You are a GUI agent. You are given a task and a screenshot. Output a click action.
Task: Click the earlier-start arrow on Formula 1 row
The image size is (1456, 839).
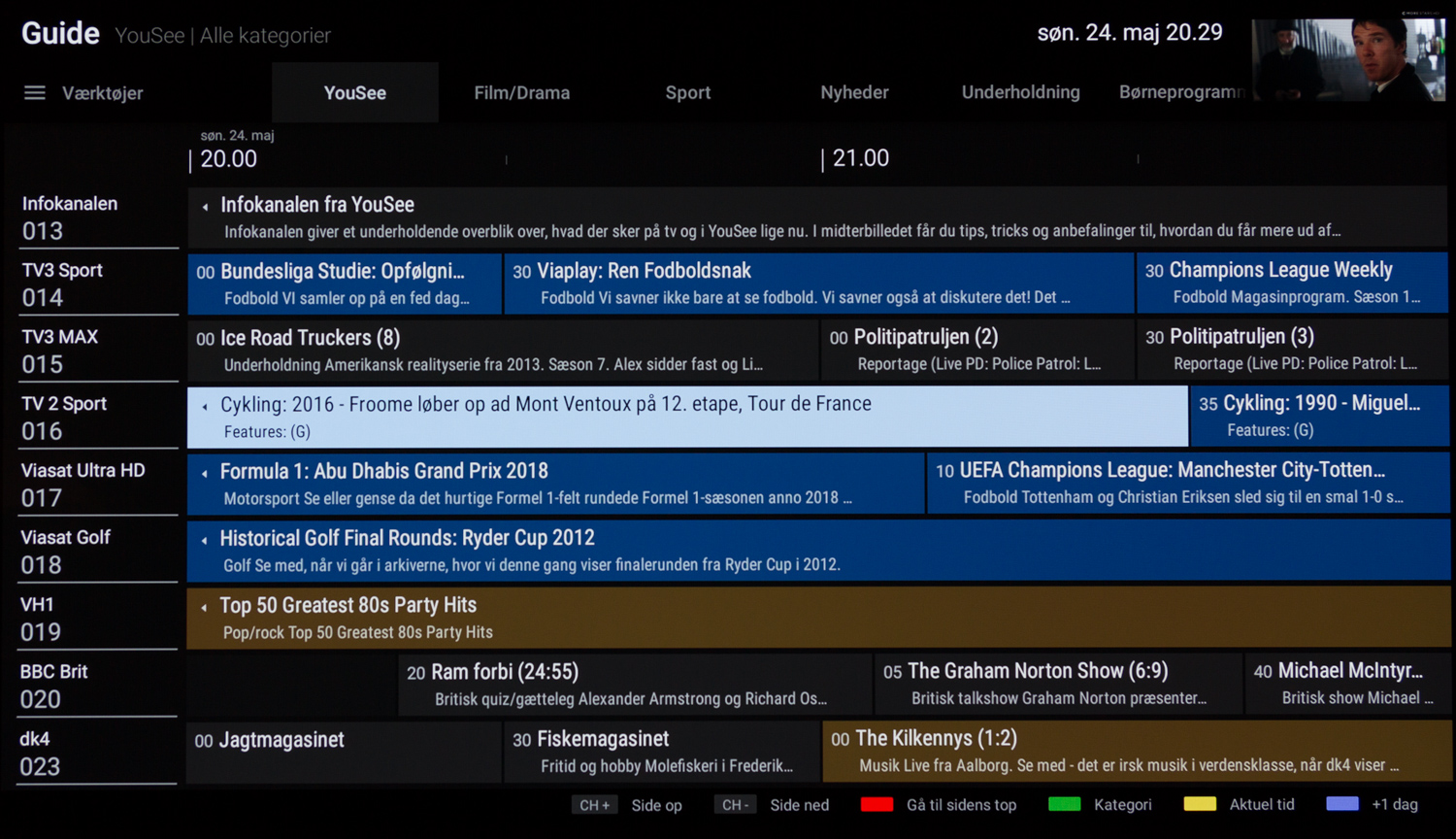pos(205,474)
